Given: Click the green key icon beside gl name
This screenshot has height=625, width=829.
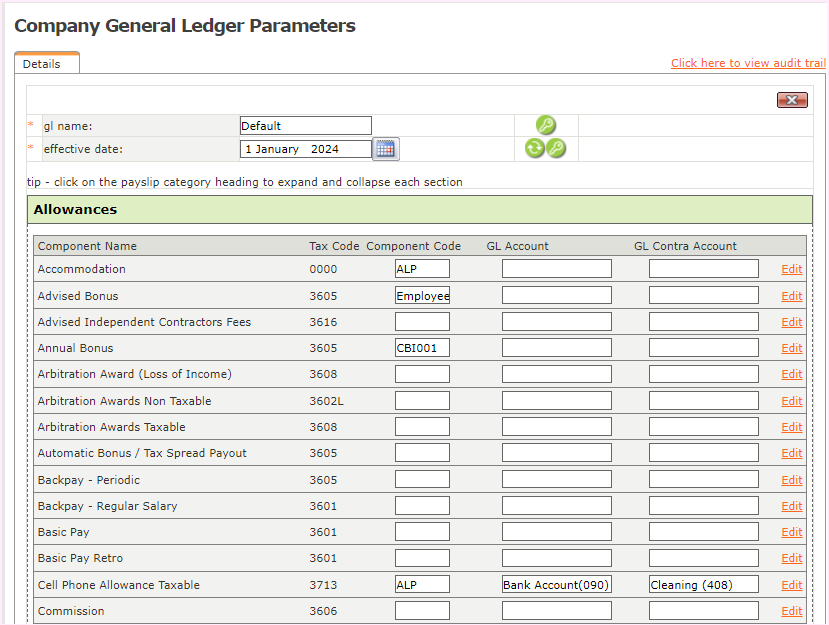Looking at the screenshot, I should [x=545, y=125].
